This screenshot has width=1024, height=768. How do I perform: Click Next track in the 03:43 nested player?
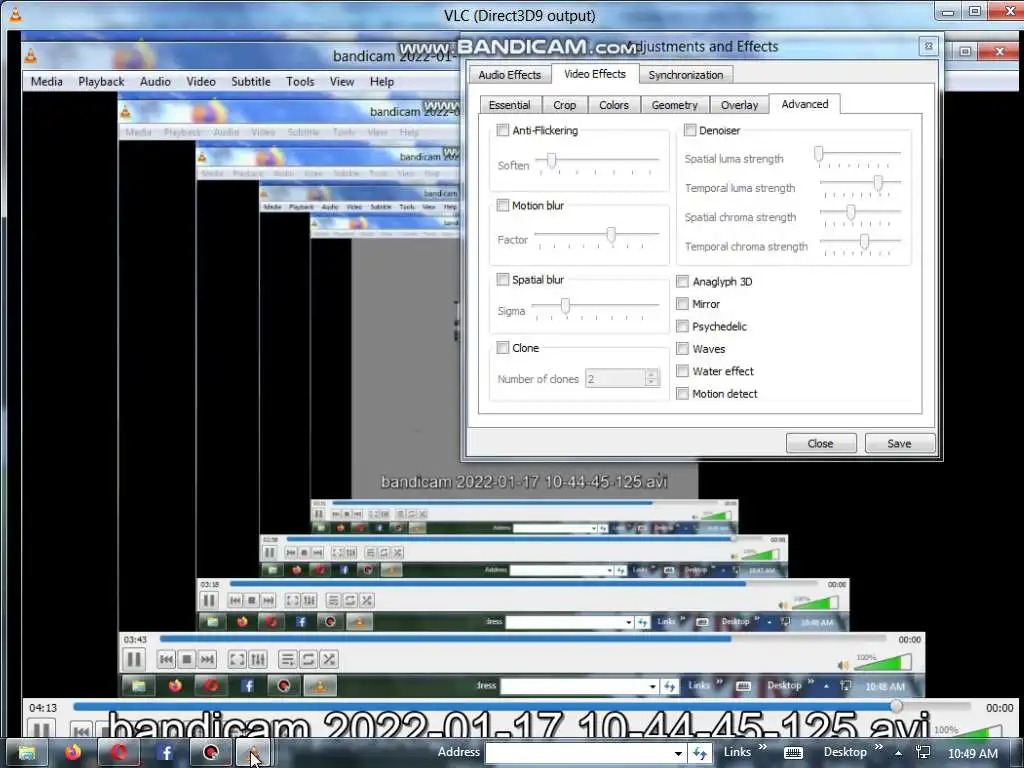(207, 660)
